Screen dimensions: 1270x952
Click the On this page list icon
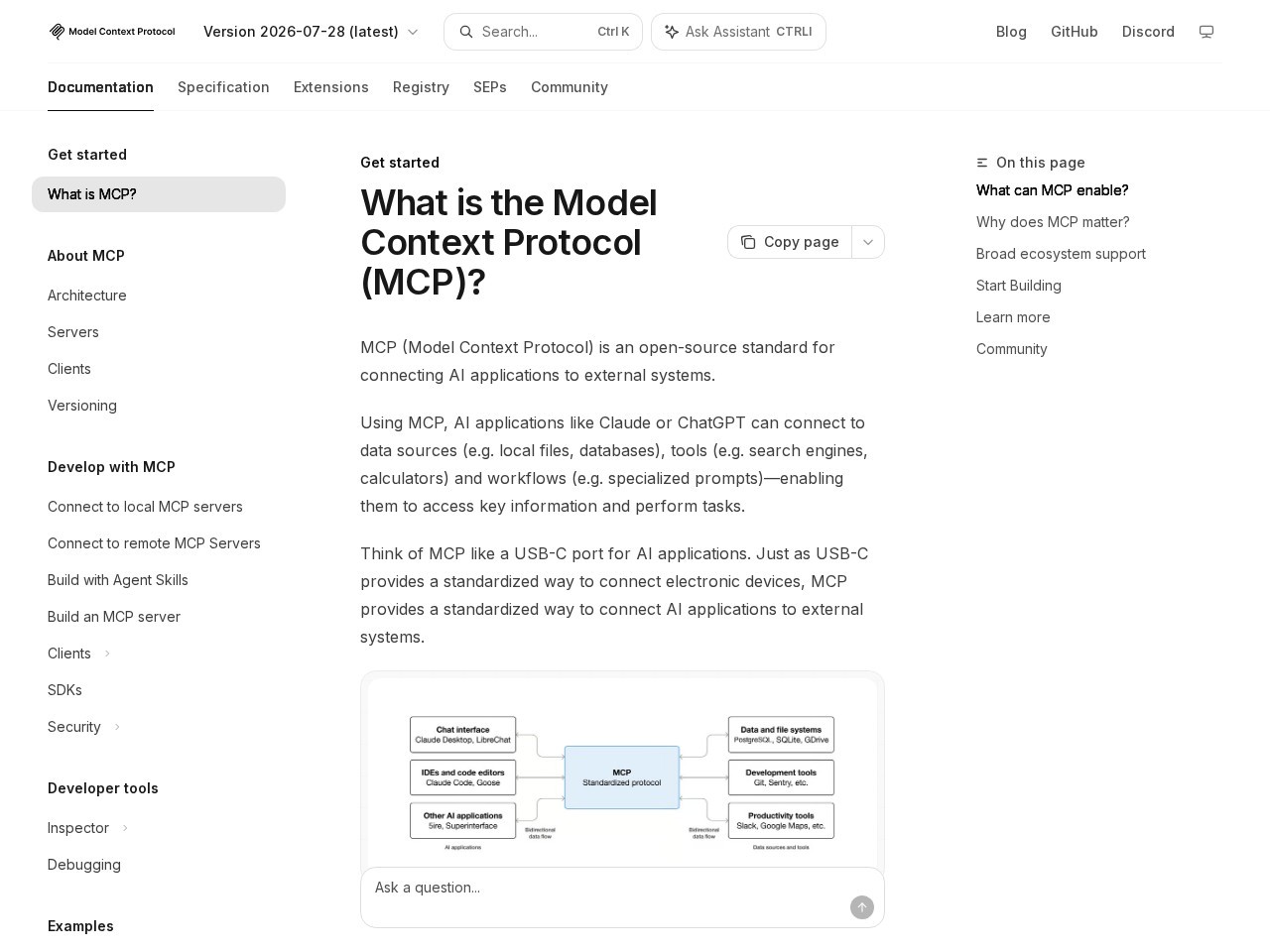[x=982, y=163]
